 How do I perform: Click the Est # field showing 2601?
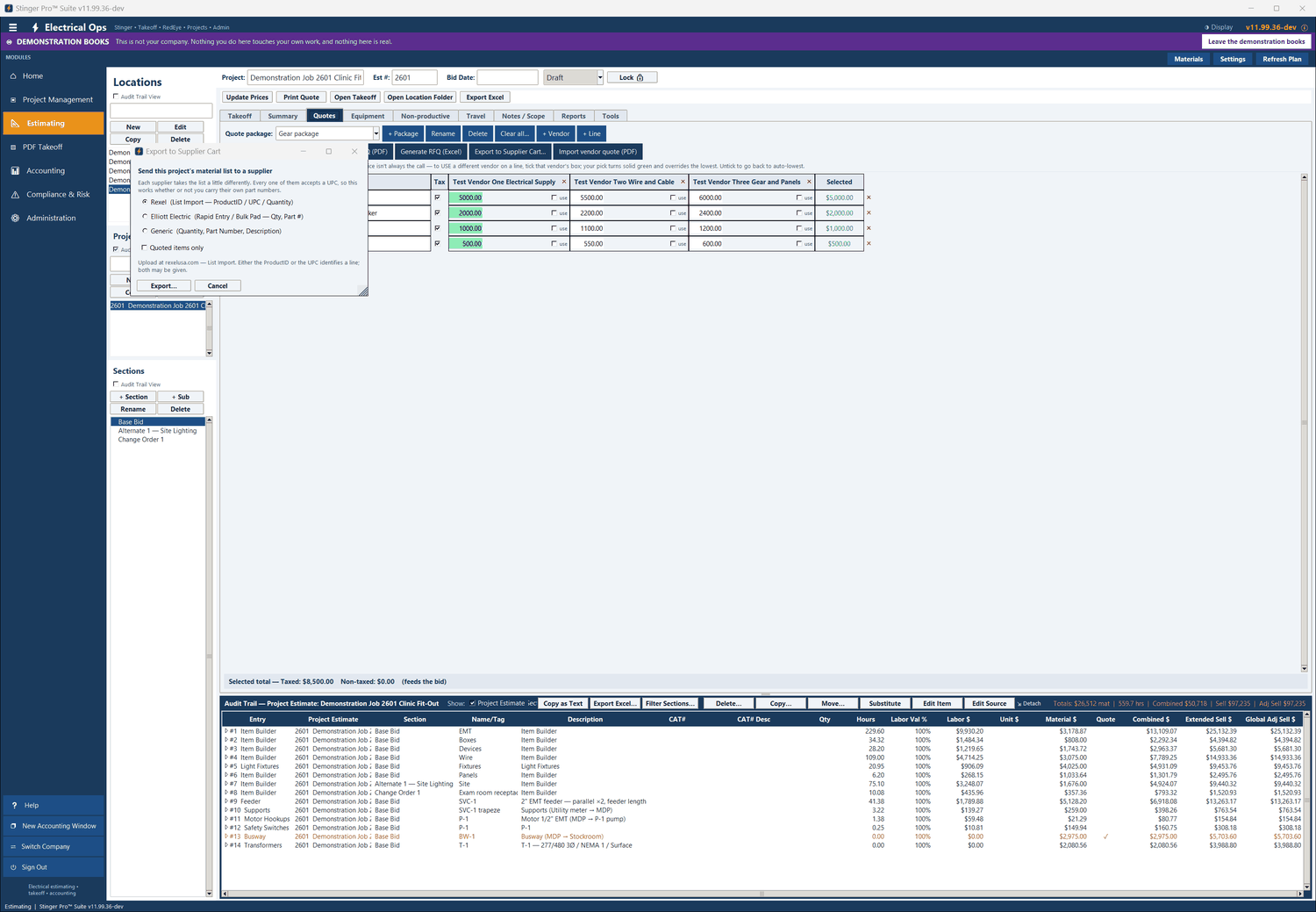tap(414, 77)
